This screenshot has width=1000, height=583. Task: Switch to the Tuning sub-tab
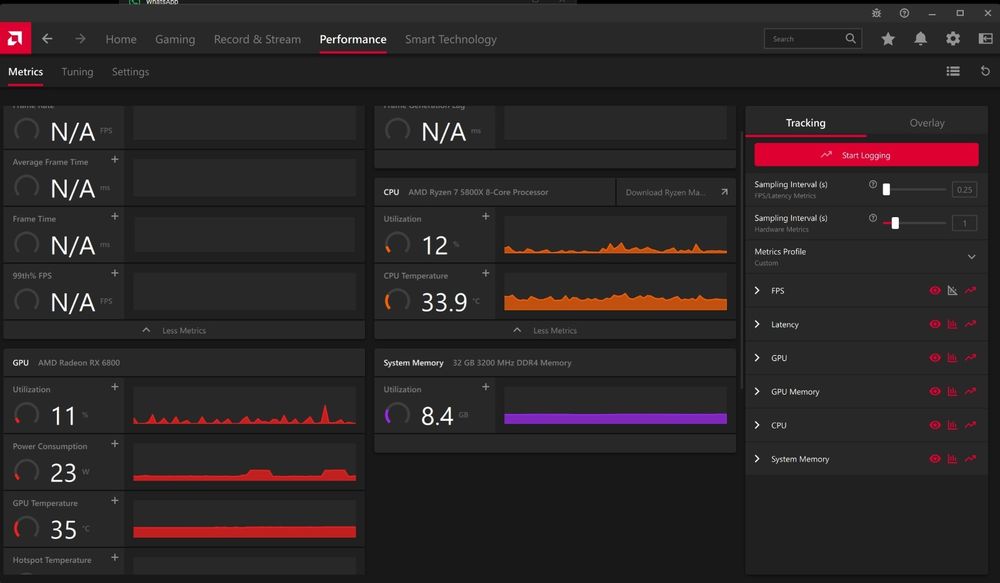77,71
